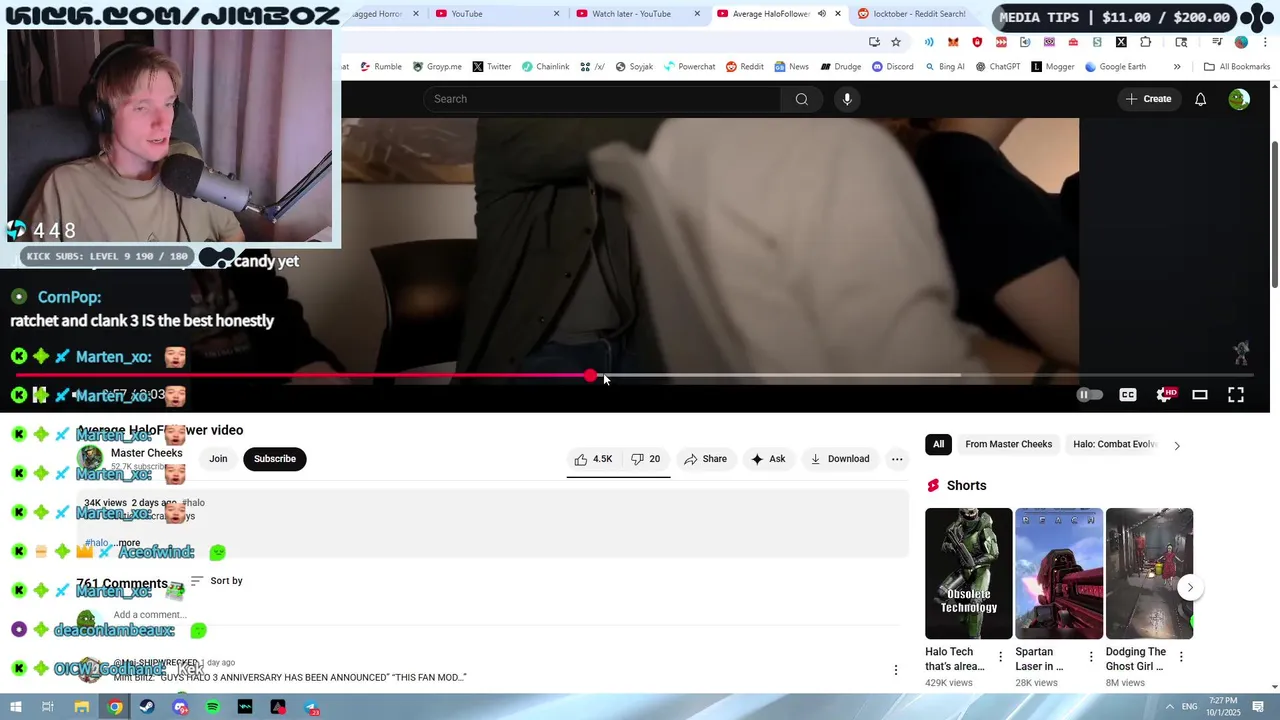Open the YouTube account avatar menu
Screen dimensions: 1280x720
point(1239,99)
